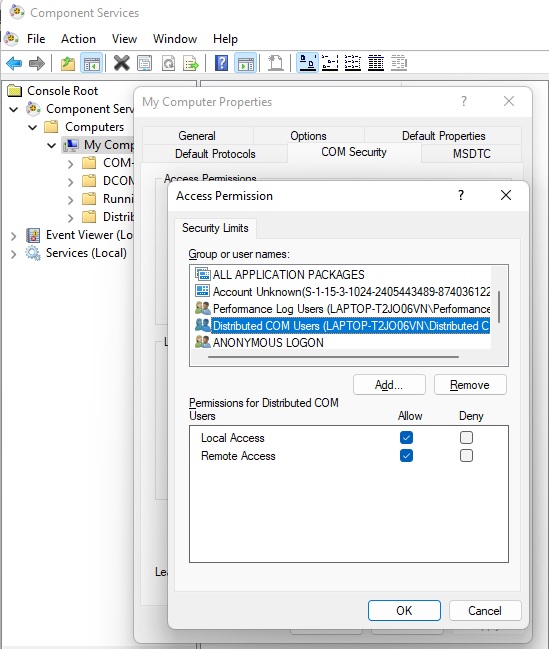Click the vertical scrollbar in user names list
Viewport: 549px width, 649px height.
499,307
